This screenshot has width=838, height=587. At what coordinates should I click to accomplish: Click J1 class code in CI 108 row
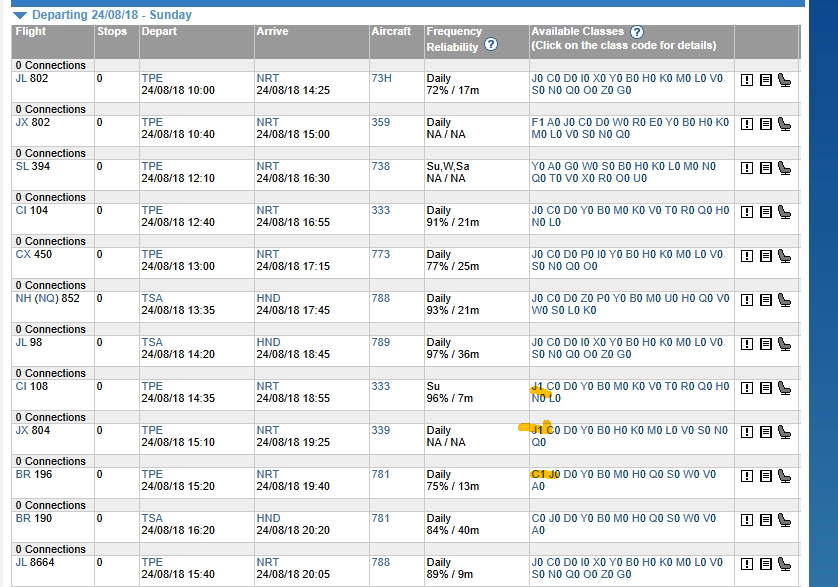point(537,387)
